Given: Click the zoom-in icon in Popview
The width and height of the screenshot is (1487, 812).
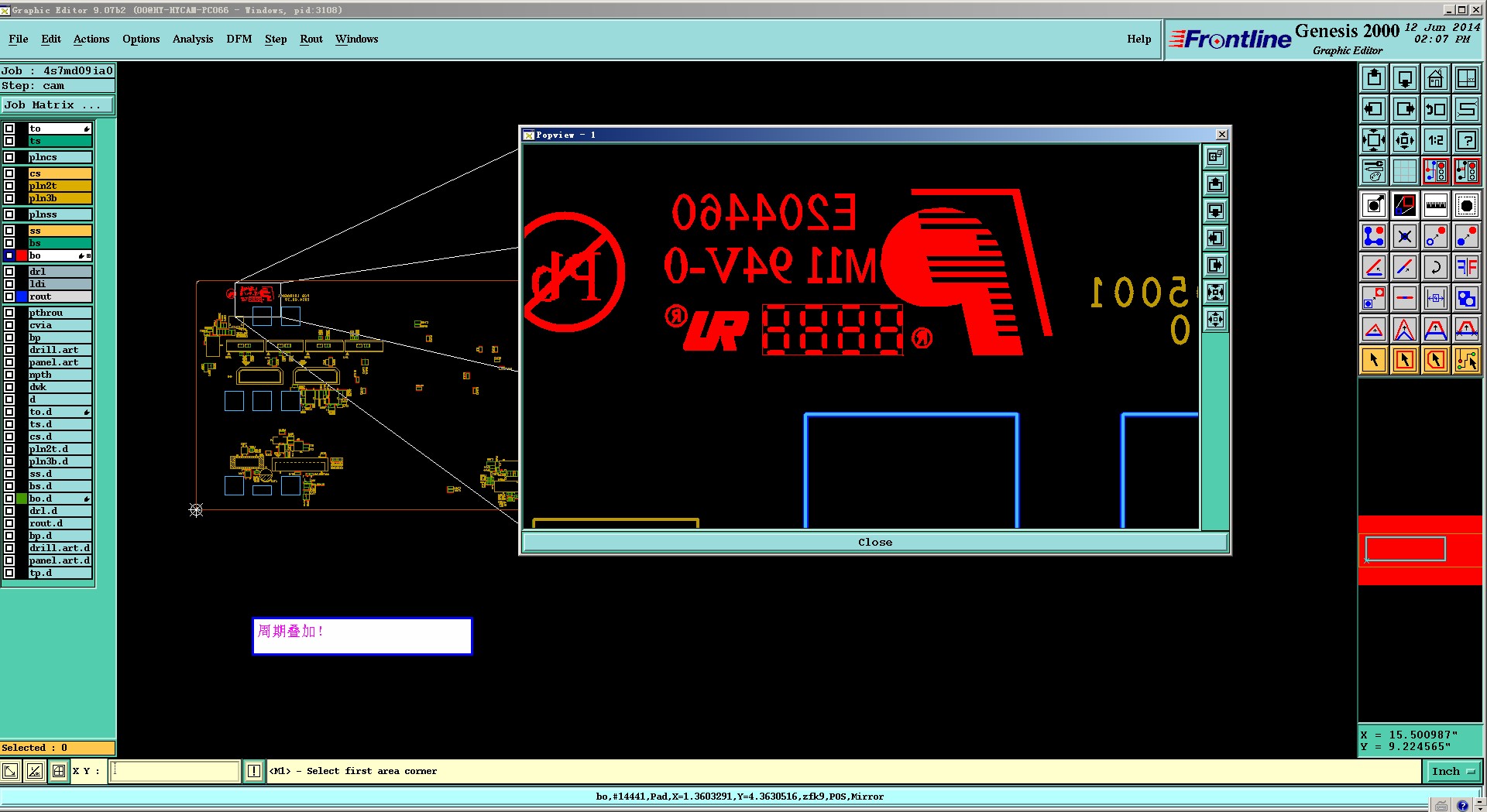Looking at the screenshot, I should (1215, 292).
